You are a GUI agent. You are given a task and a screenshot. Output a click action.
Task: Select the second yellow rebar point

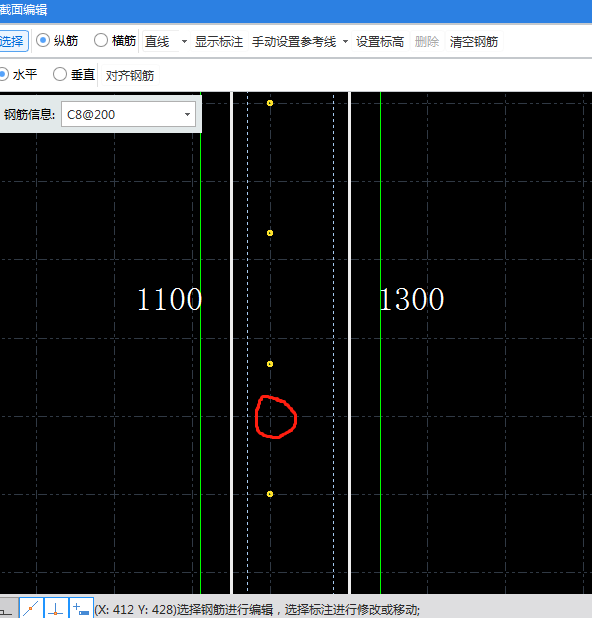(270, 233)
